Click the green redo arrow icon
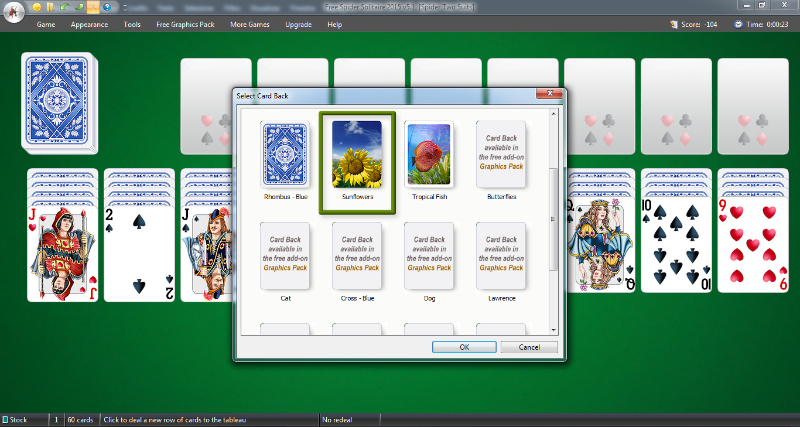 pos(79,7)
